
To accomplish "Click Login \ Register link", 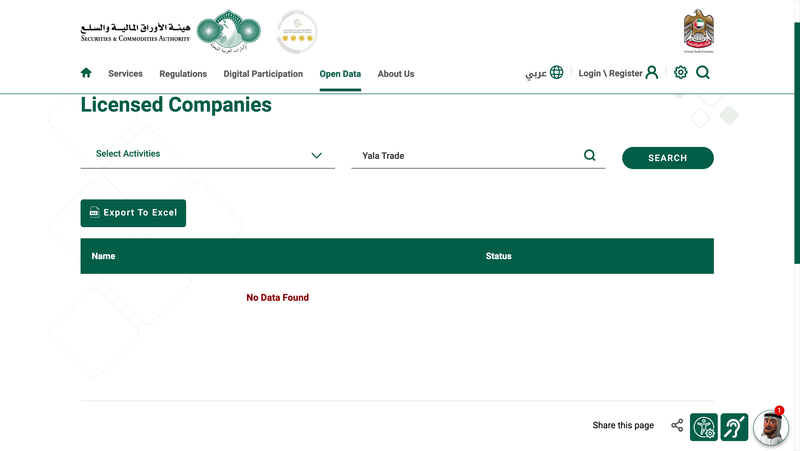I will 610,73.
